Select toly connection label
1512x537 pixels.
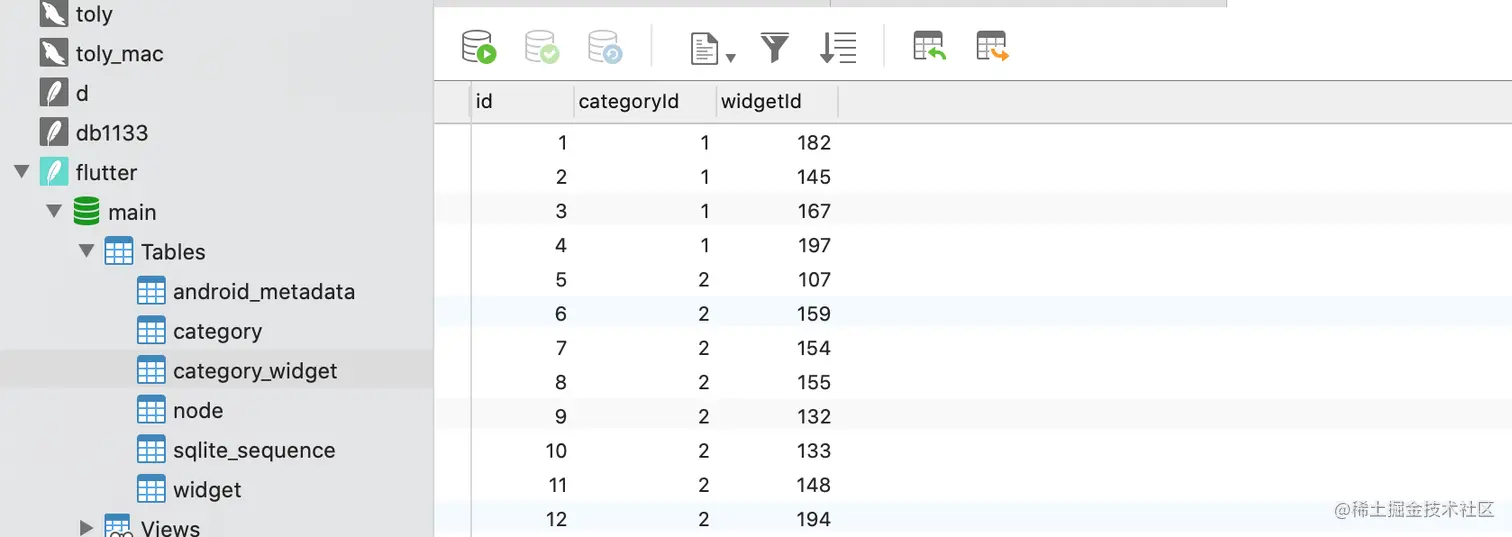click(x=94, y=15)
